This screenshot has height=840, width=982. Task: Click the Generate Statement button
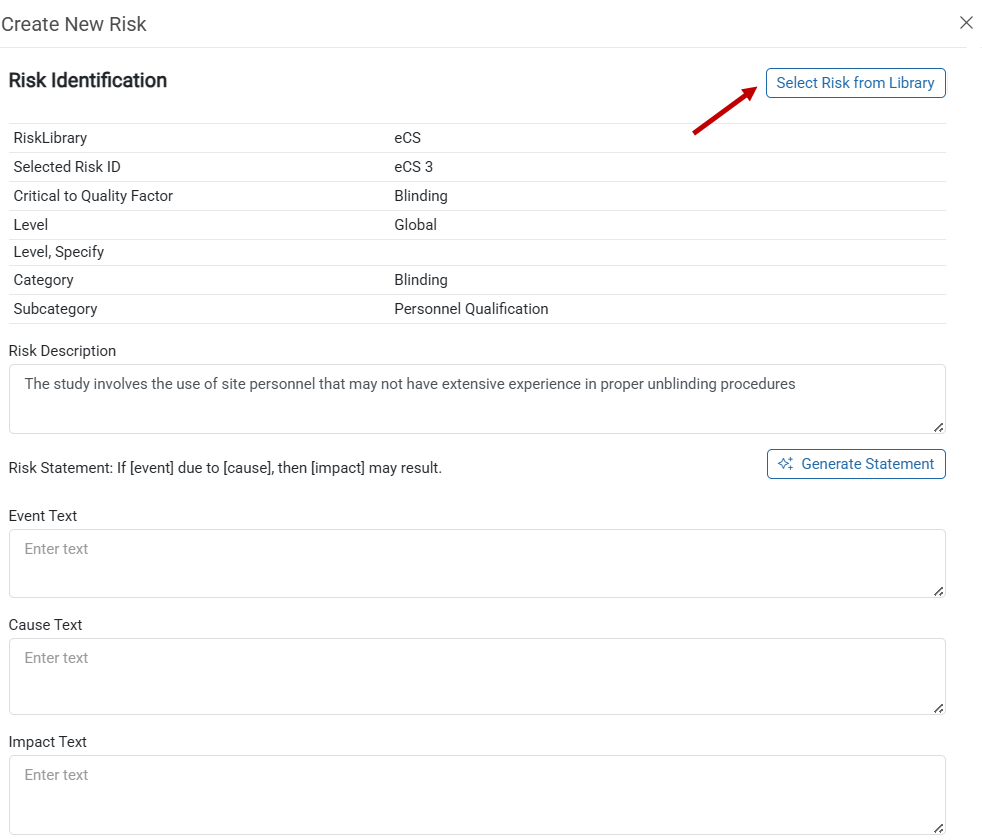(856, 464)
